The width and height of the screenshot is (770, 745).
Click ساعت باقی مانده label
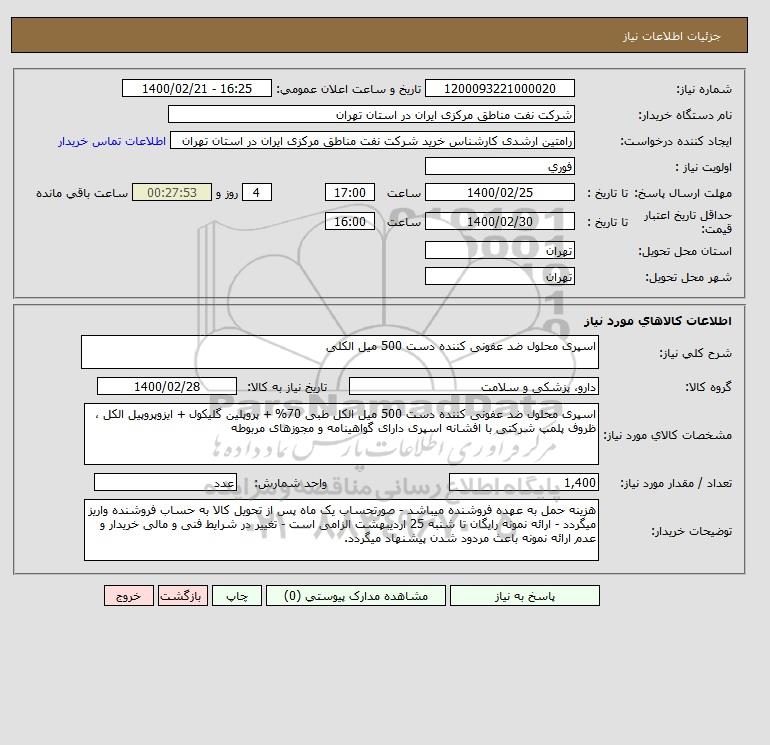click(x=82, y=193)
